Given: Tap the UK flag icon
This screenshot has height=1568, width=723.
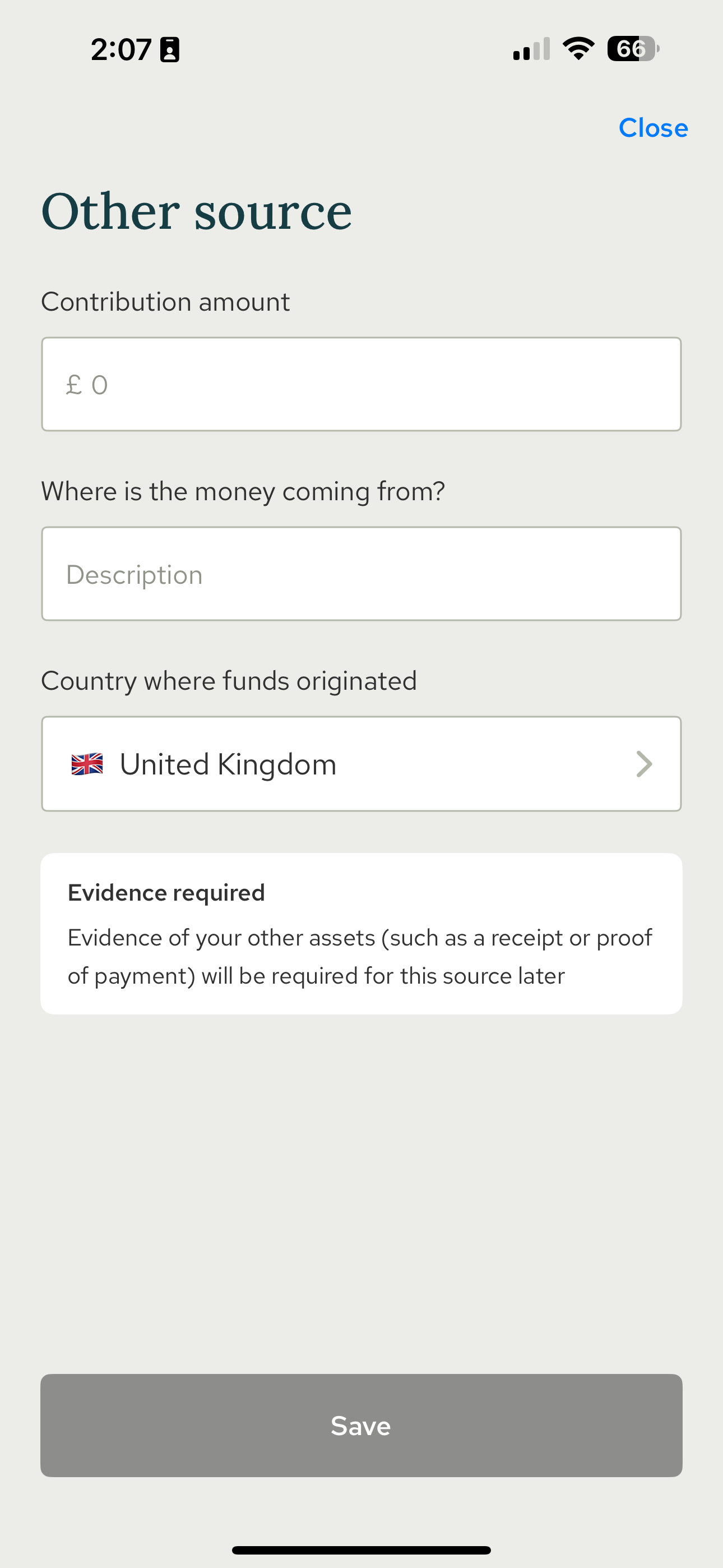Looking at the screenshot, I should tap(87, 764).
